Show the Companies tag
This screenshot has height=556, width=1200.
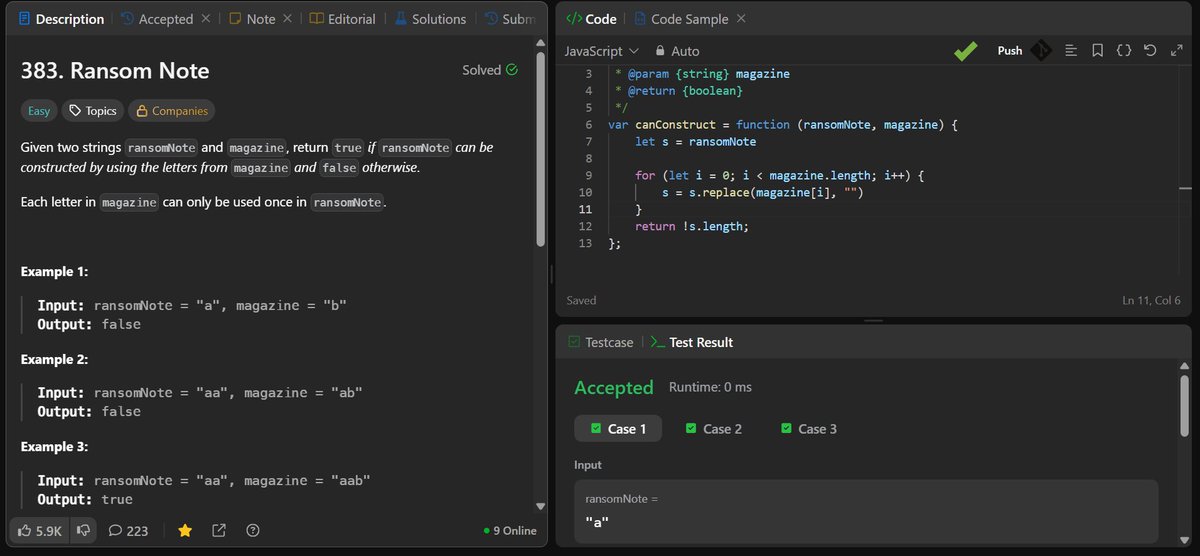pos(171,111)
